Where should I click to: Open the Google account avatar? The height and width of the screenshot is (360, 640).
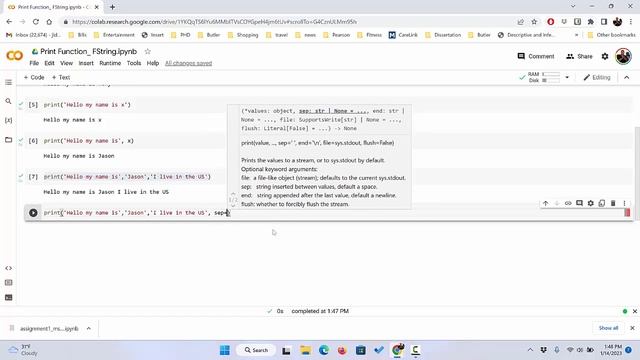[x=623, y=56]
